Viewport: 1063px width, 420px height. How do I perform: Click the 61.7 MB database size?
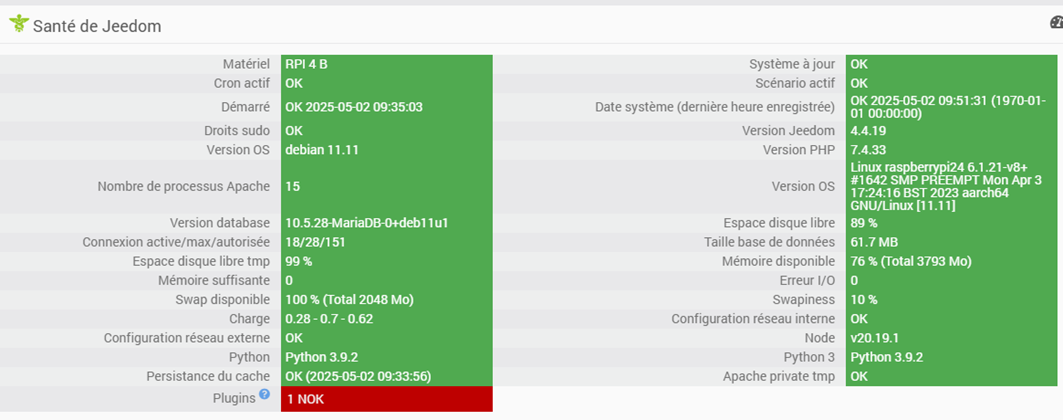click(x=874, y=242)
